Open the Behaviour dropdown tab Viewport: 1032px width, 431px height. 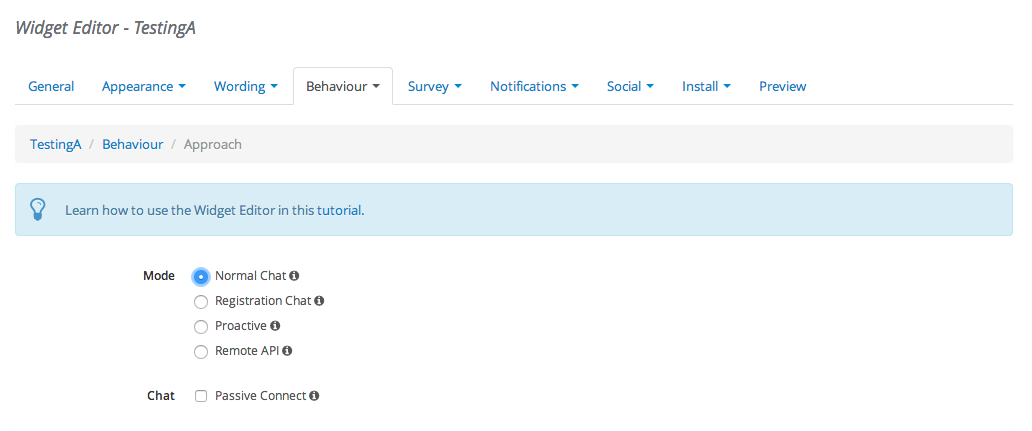[x=343, y=86]
